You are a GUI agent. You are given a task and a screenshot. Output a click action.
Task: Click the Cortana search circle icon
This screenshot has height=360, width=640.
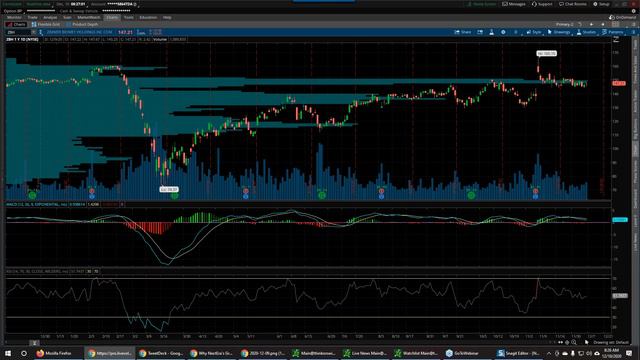[x=24, y=353]
